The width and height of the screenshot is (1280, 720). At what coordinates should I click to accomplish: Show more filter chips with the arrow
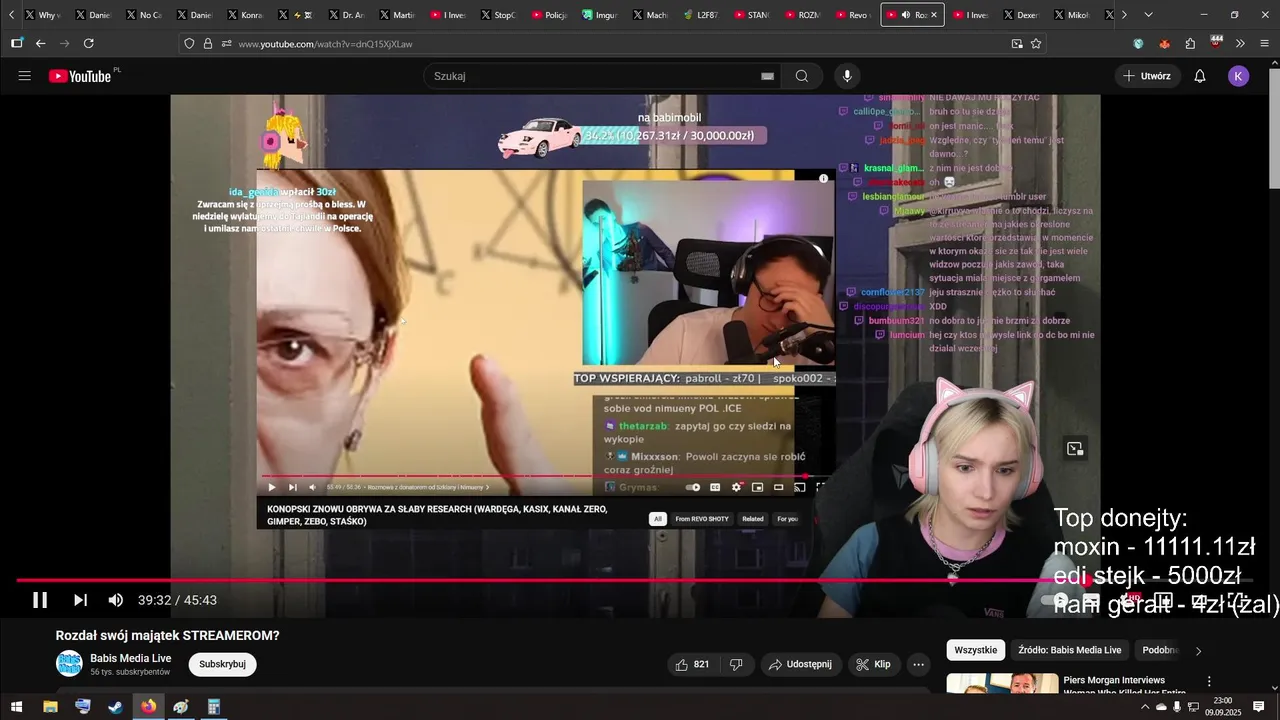pyautogui.click(x=1198, y=651)
